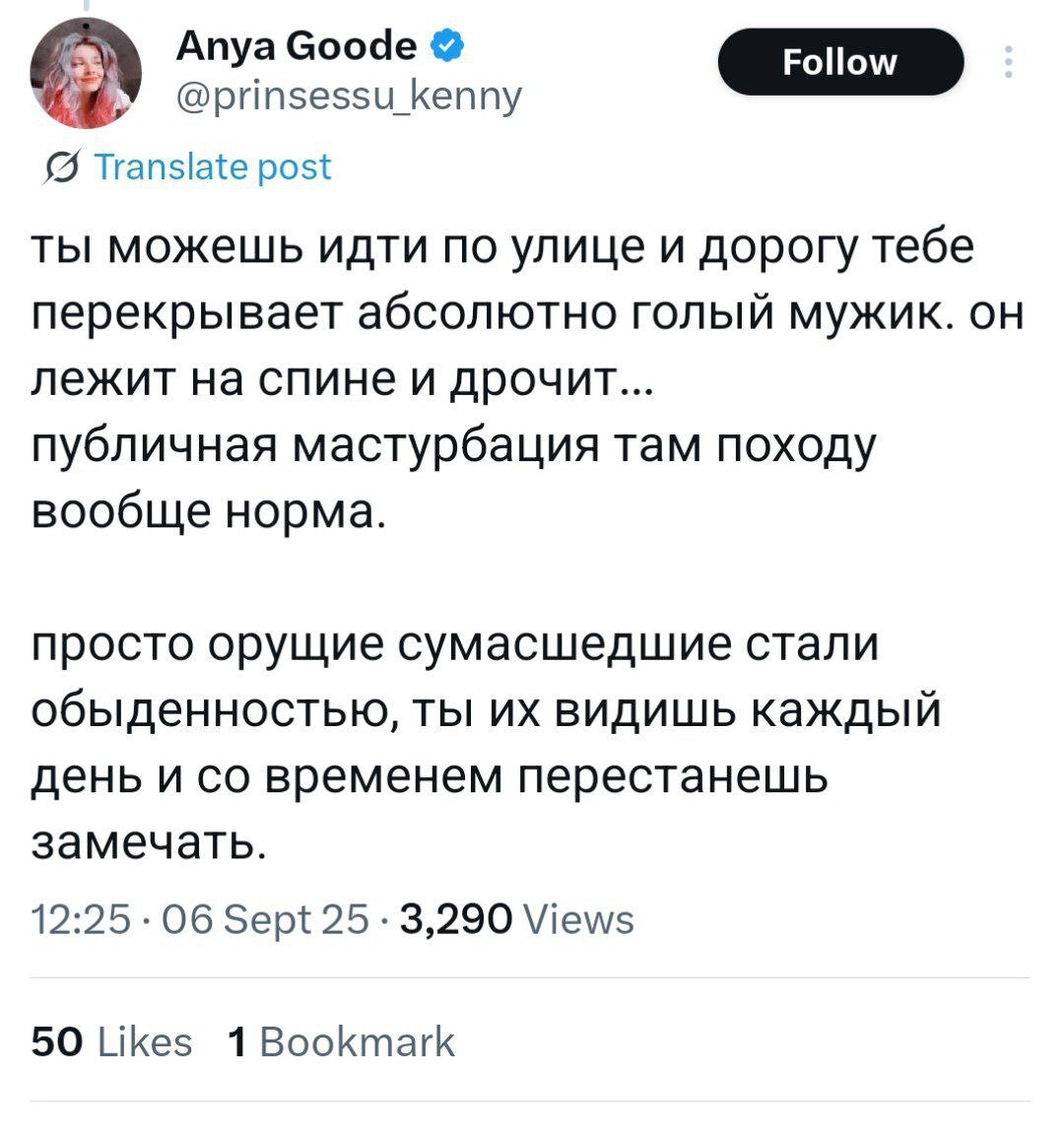Click the tweet line starting "просто орущие"
This screenshot has height=1134, width=1064.
click(x=455, y=645)
